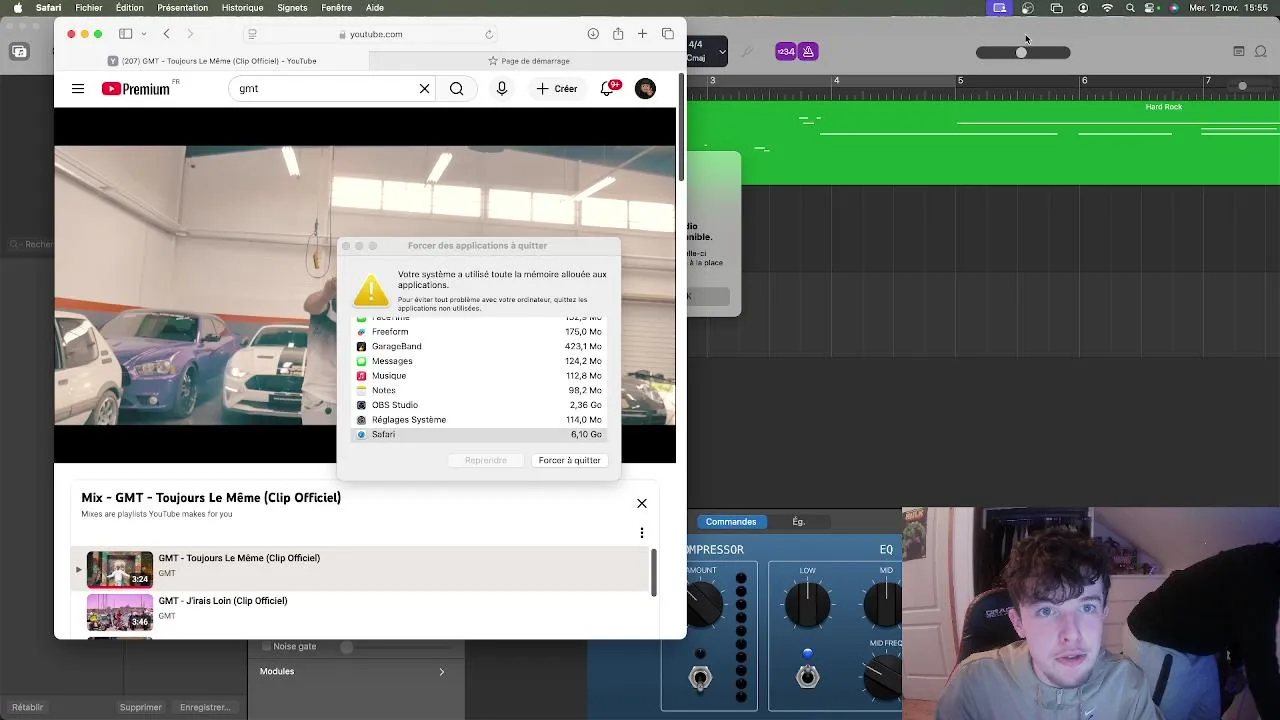Go to YouTube Premium home logo
The image size is (1280, 720).
136,89
